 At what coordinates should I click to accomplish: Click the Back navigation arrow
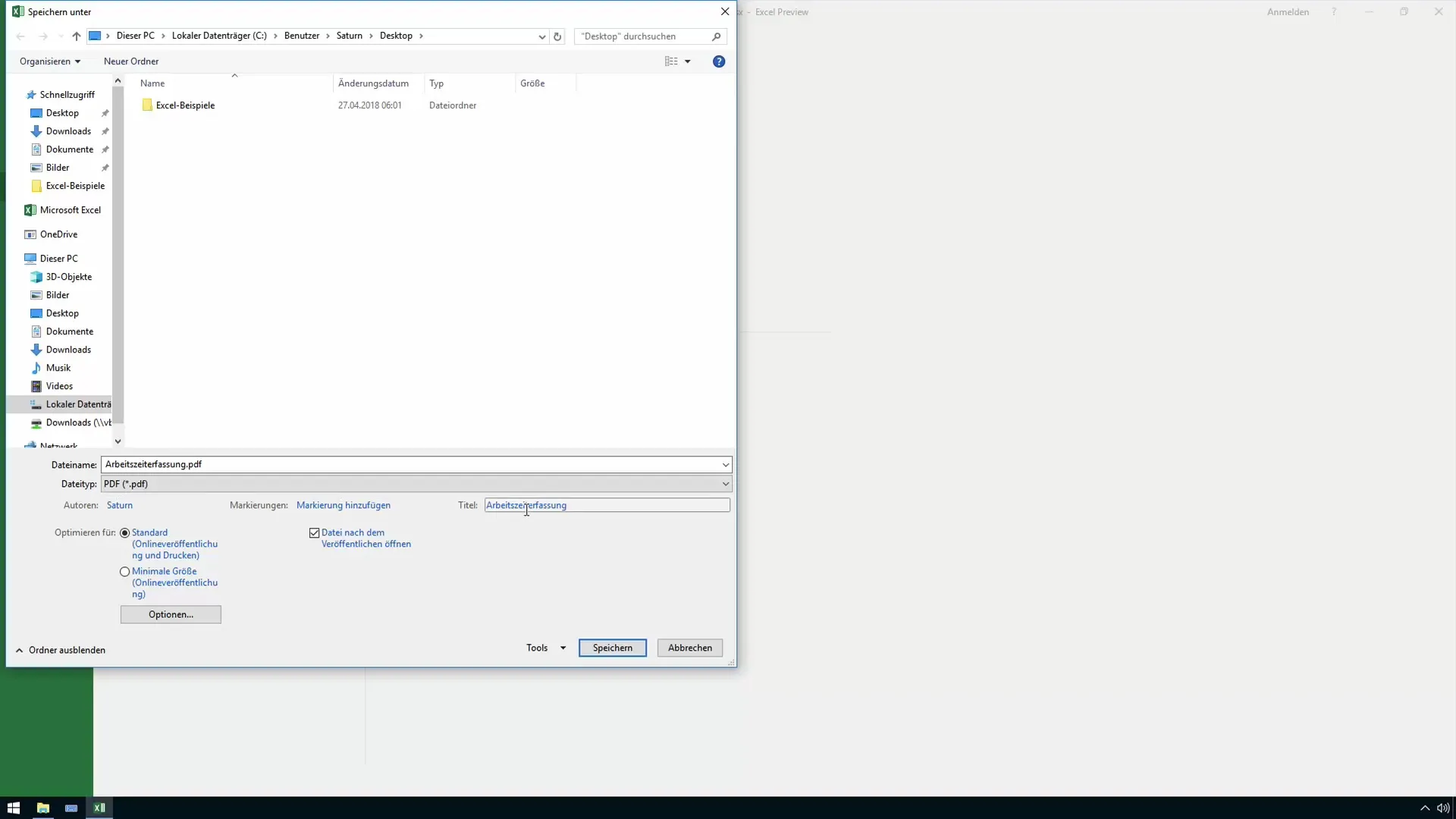coord(20,36)
